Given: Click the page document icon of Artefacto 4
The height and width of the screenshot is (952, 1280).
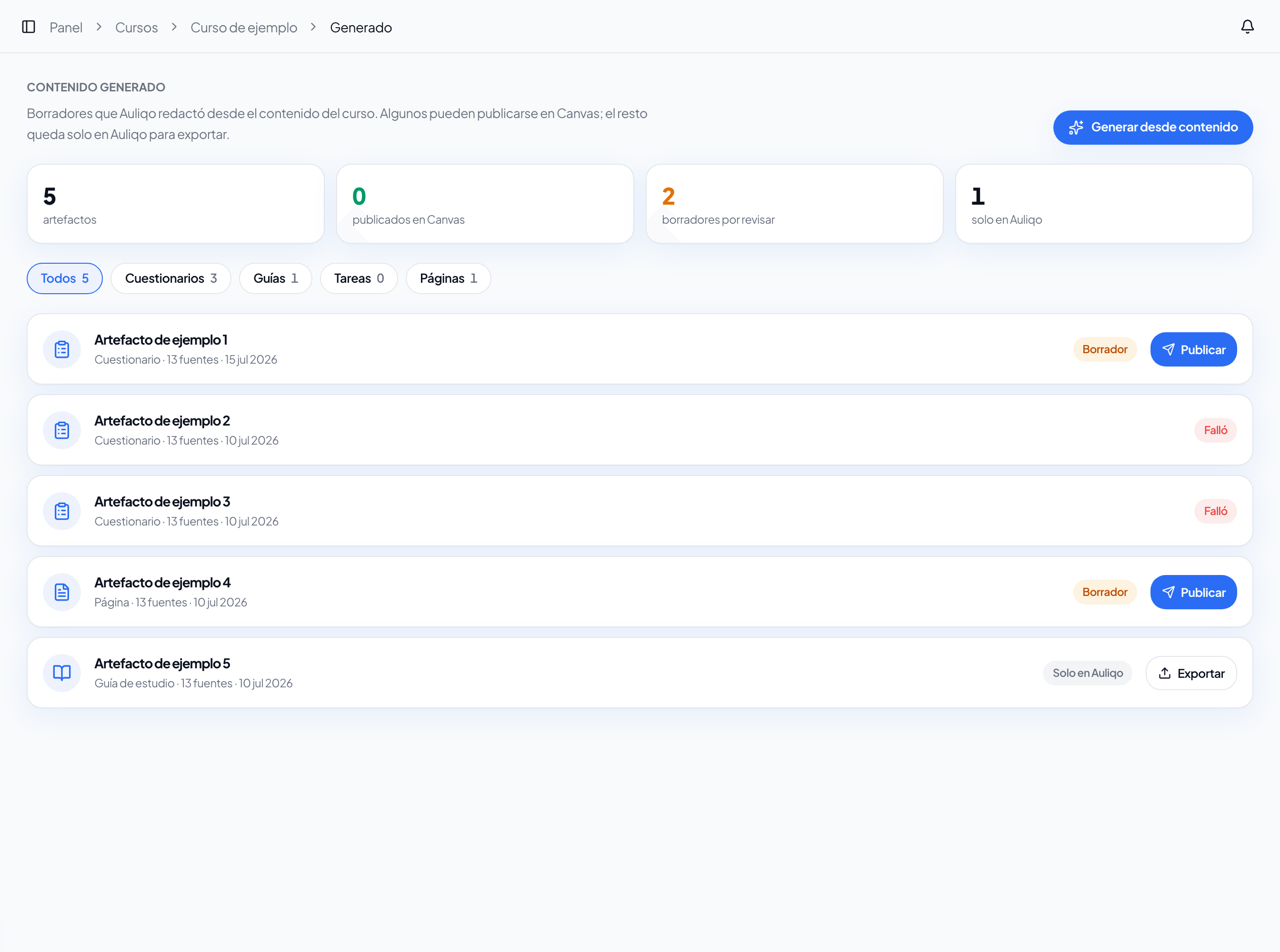Looking at the screenshot, I should 62,592.
